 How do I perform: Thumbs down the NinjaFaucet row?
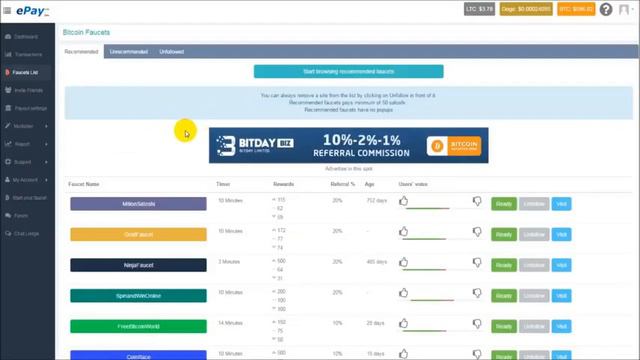[477, 262]
